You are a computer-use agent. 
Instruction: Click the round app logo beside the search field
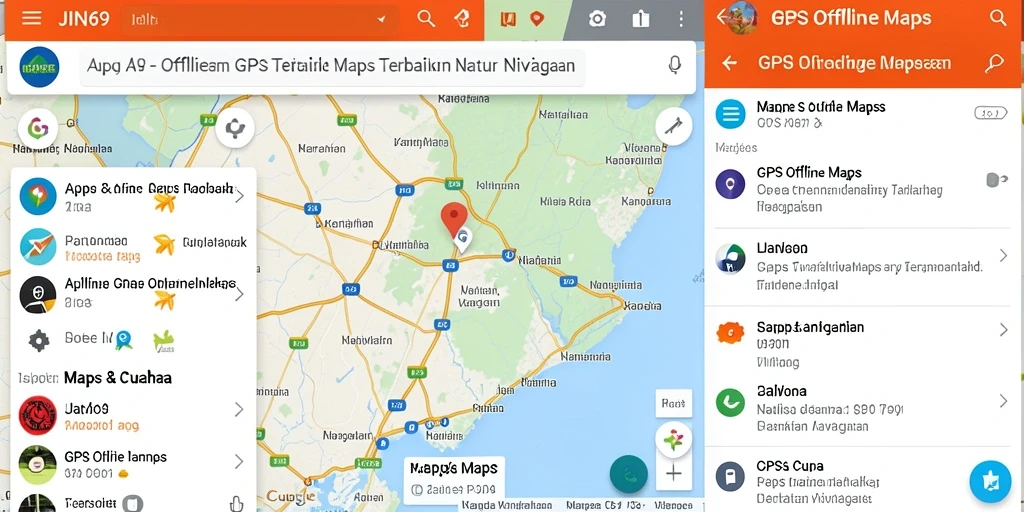click(39, 67)
